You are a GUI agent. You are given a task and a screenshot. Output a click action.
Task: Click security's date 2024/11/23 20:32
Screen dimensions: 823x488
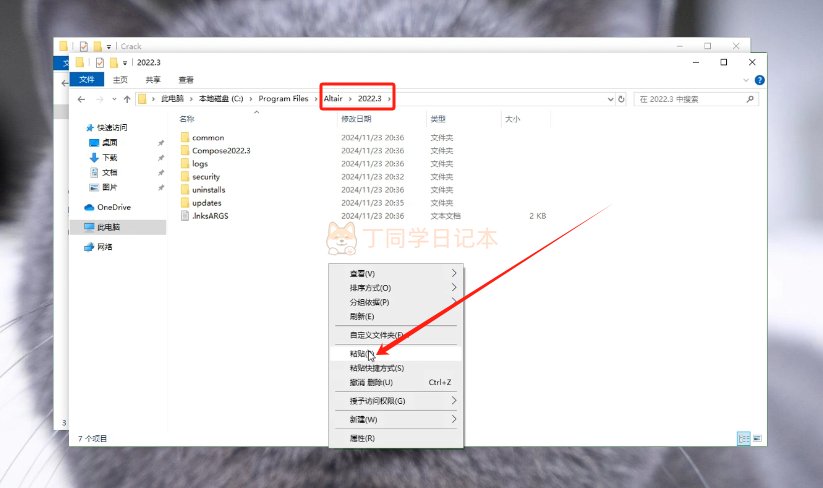(373, 177)
